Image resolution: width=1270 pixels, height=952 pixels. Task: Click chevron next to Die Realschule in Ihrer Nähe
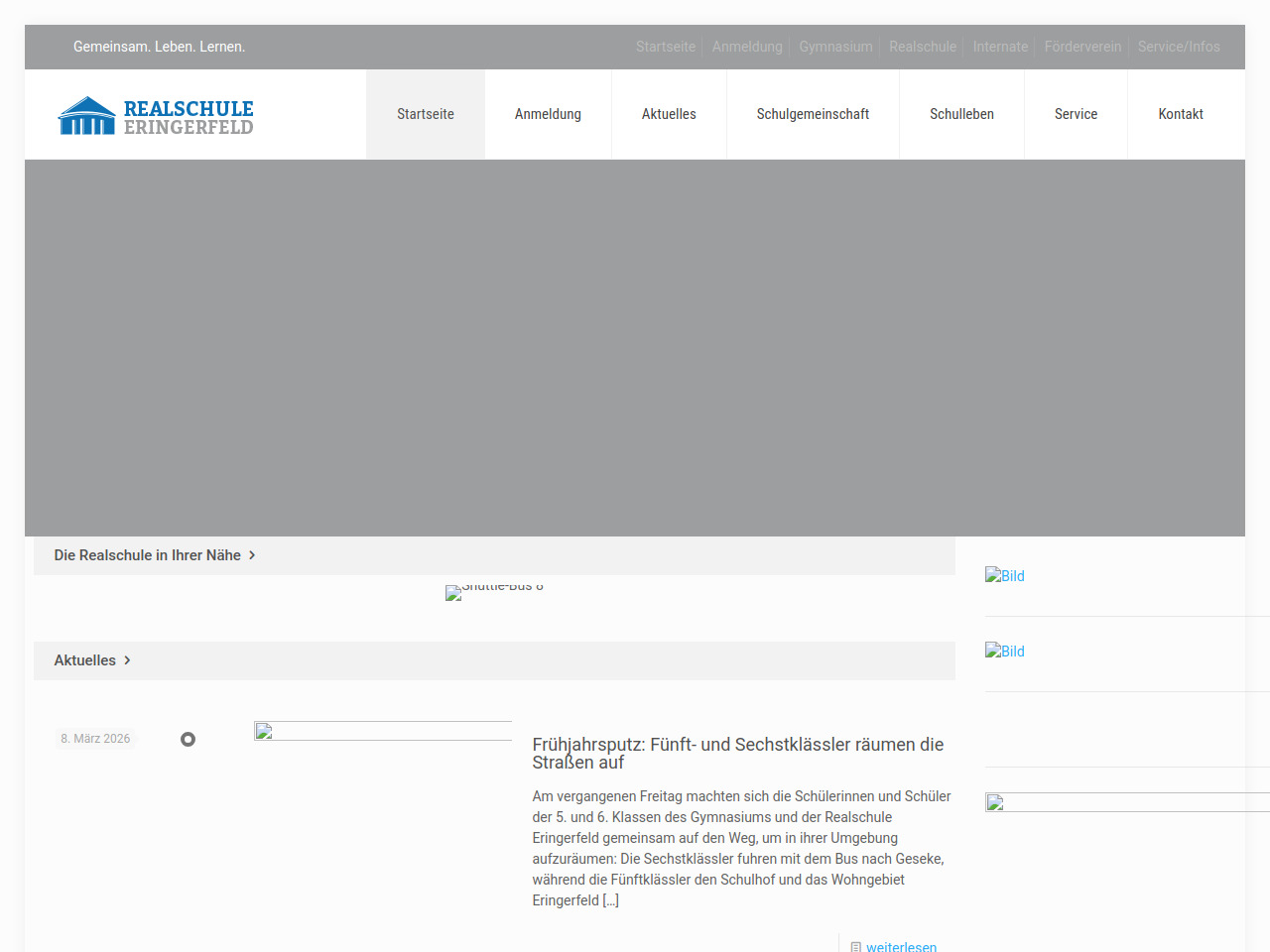252,555
